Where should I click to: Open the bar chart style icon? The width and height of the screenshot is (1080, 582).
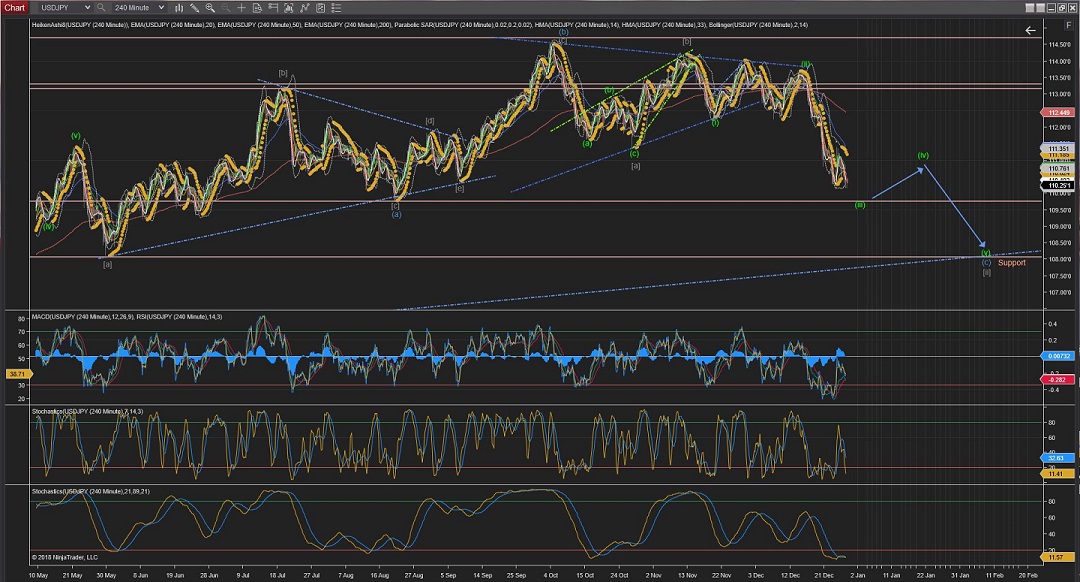179,8
